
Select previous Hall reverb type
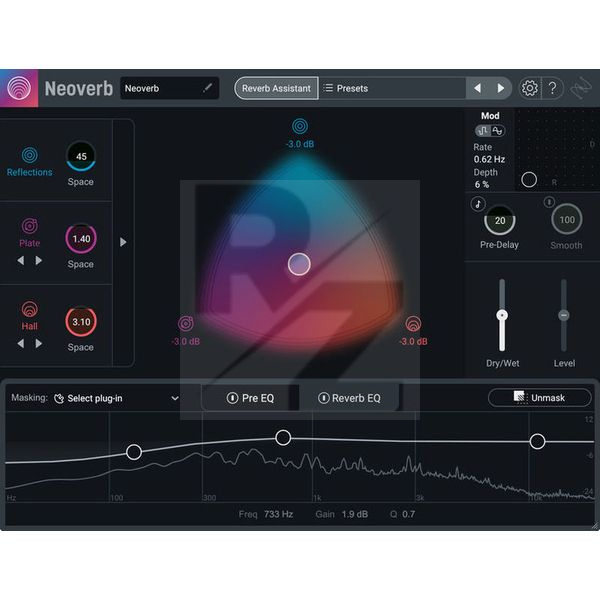coord(21,344)
